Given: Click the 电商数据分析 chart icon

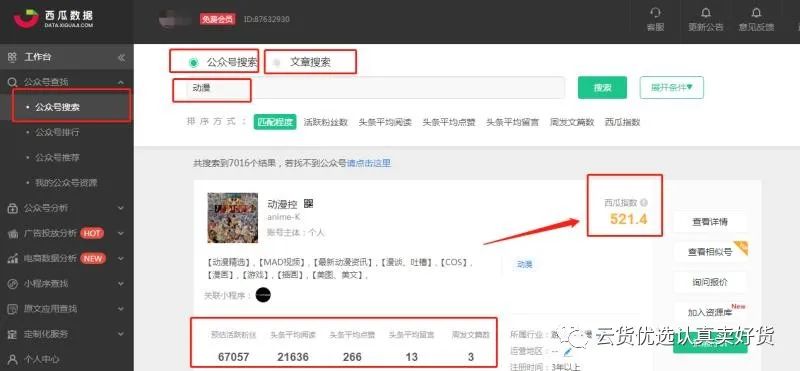Looking at the screenshot, I should click(12, 259).
